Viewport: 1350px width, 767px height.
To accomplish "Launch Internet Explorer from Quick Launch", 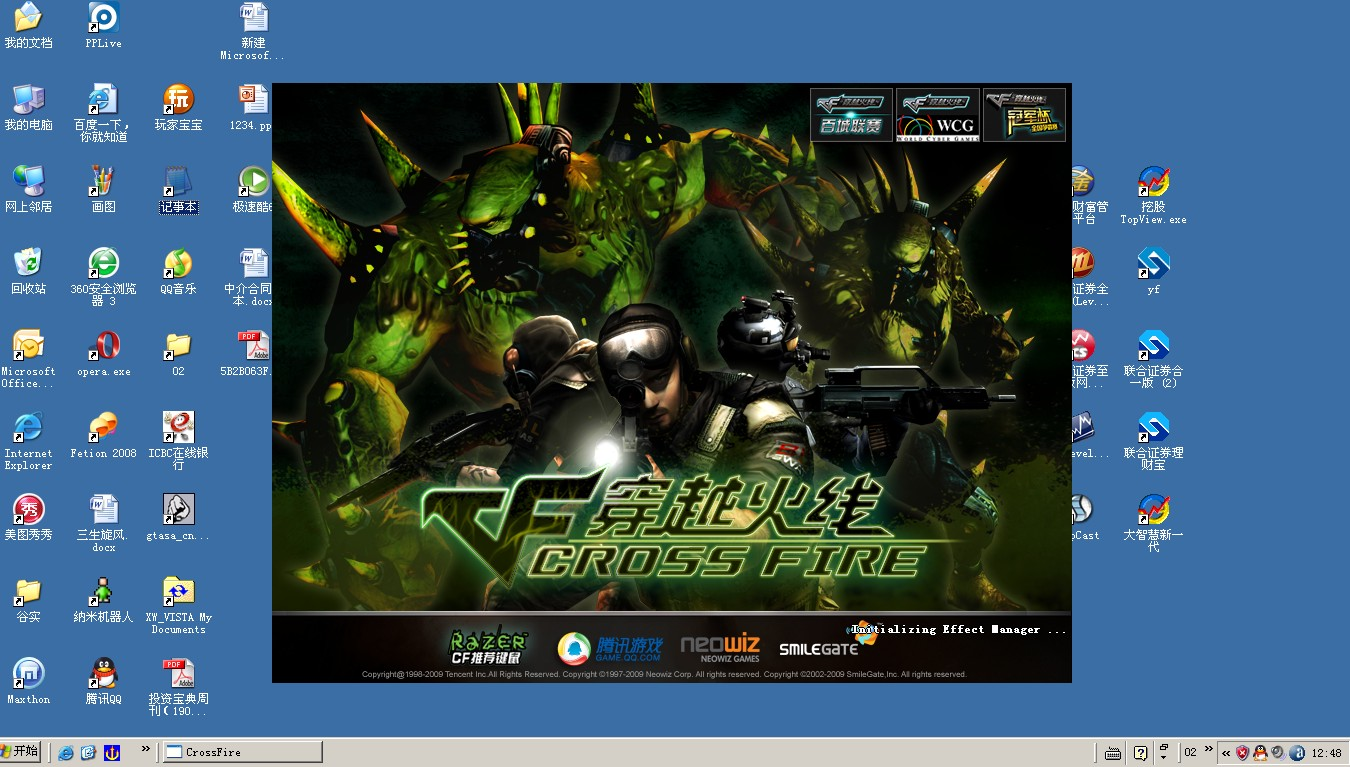I will tap(65, 752).
